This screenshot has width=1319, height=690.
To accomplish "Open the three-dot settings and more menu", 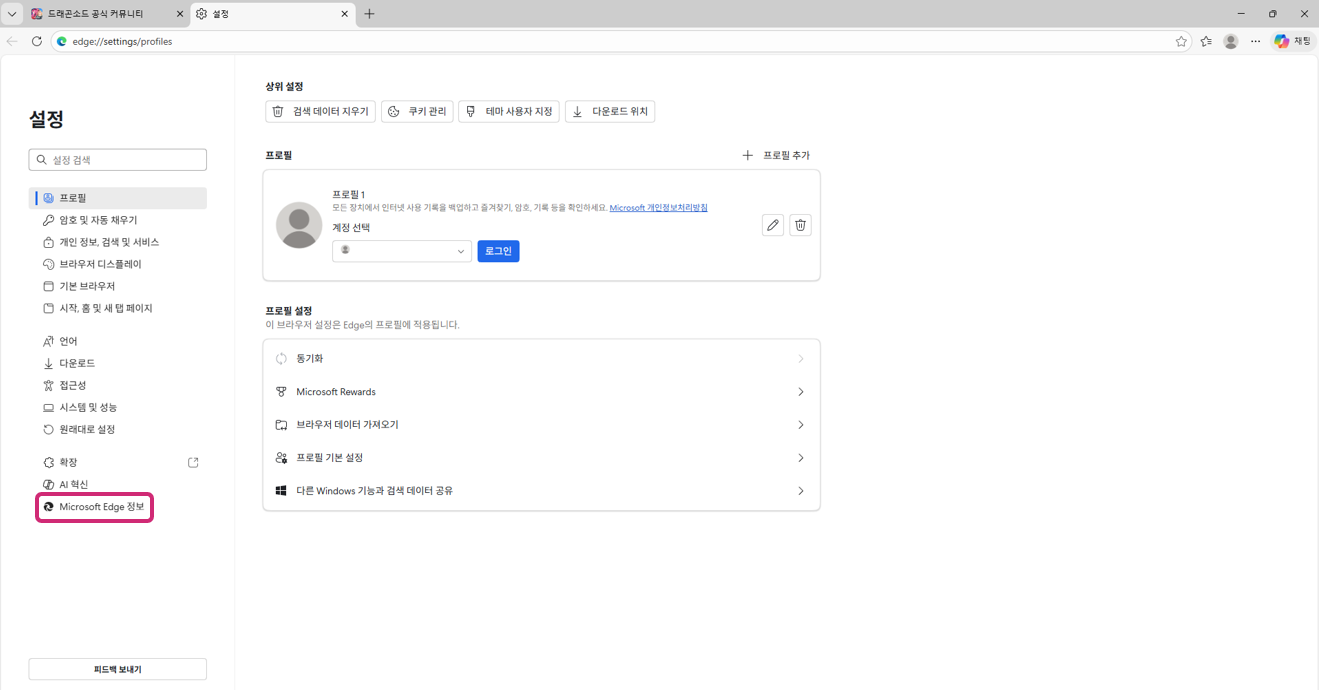I will 1256,41.
